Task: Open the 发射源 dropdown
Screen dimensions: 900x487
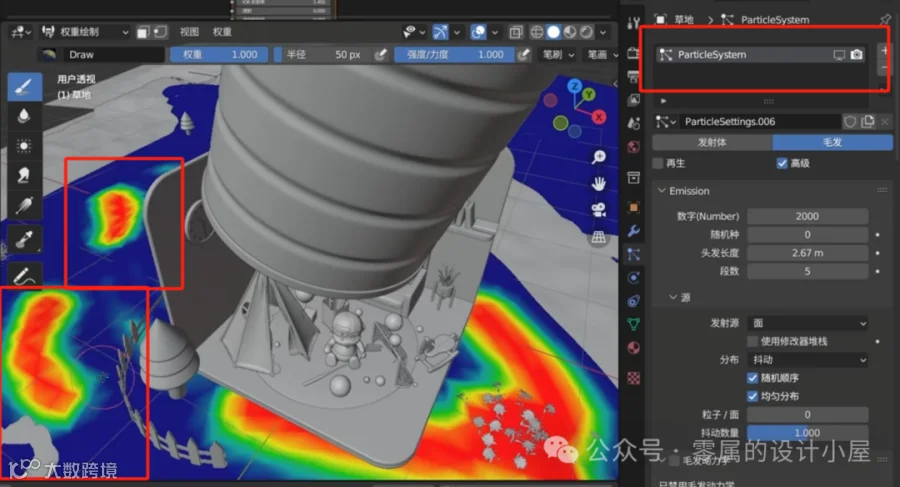Action: pos(808,323)
